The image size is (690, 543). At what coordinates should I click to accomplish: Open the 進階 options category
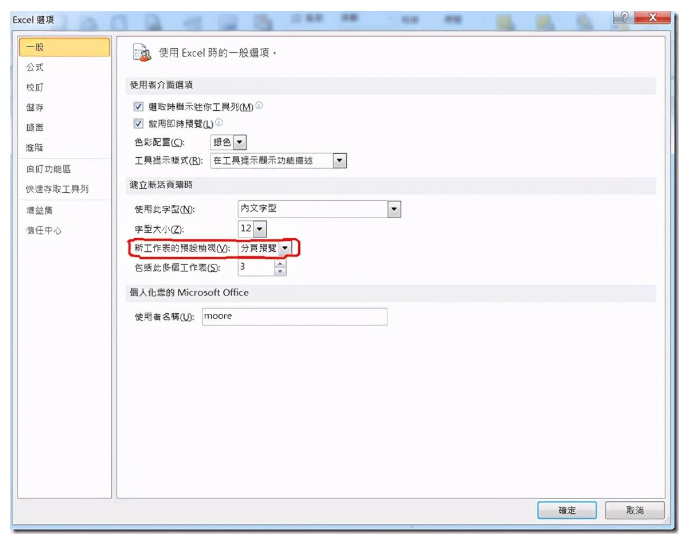pos(35,147)
